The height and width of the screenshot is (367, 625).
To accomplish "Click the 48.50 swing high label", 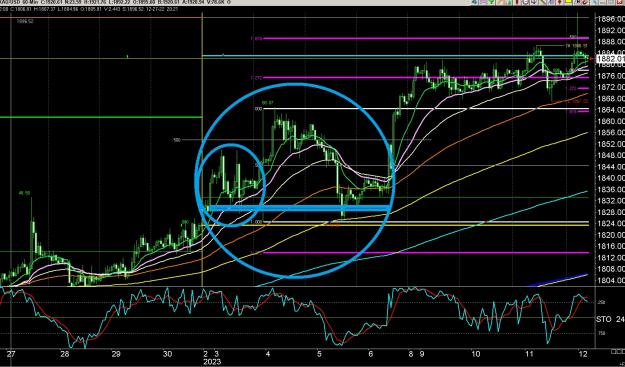I will (x=24, y=193).
